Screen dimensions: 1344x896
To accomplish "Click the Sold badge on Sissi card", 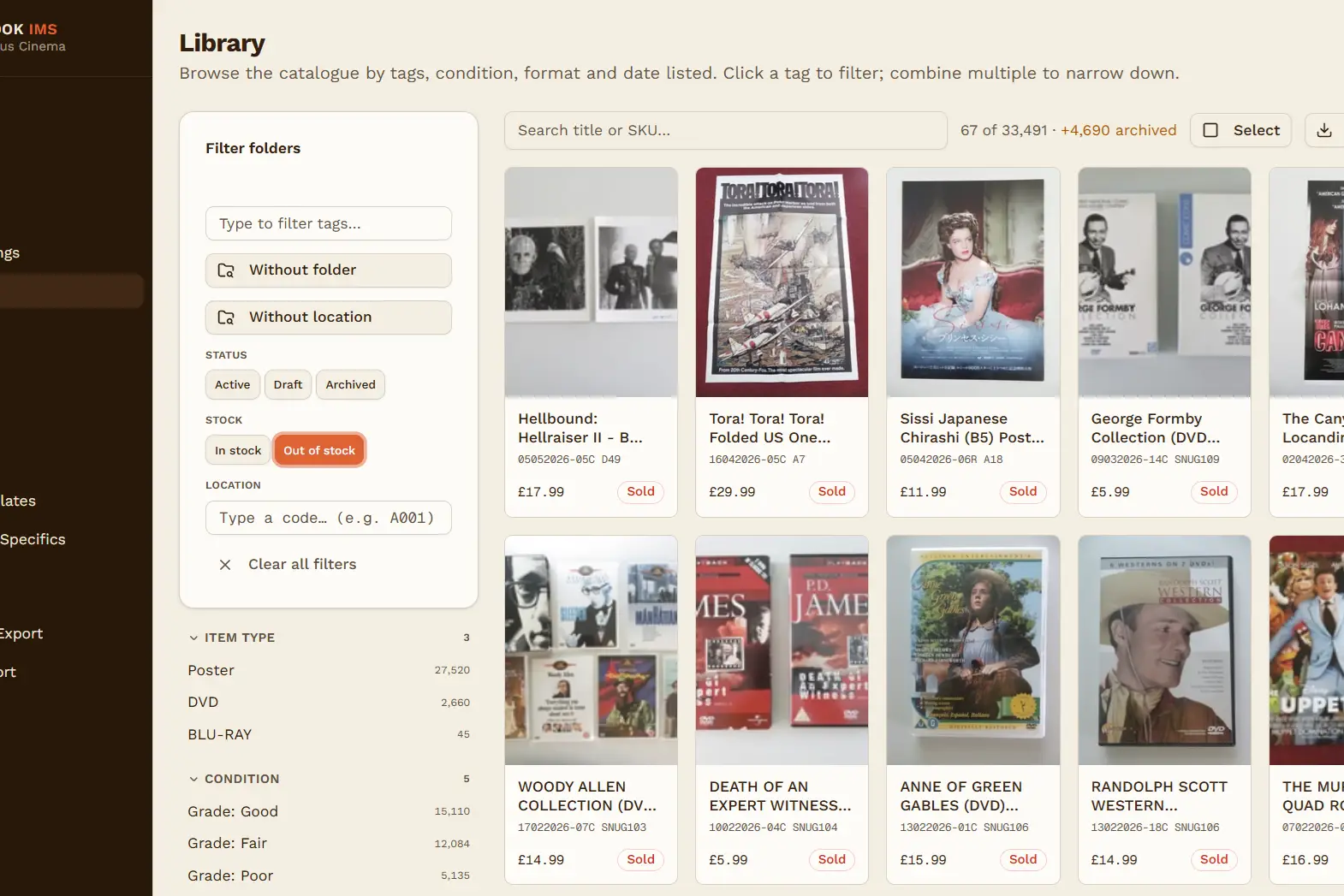I will pos(1022,492).
